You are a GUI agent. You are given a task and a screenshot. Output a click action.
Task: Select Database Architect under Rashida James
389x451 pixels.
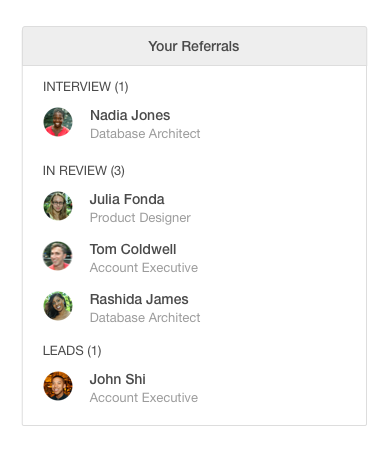145,318
